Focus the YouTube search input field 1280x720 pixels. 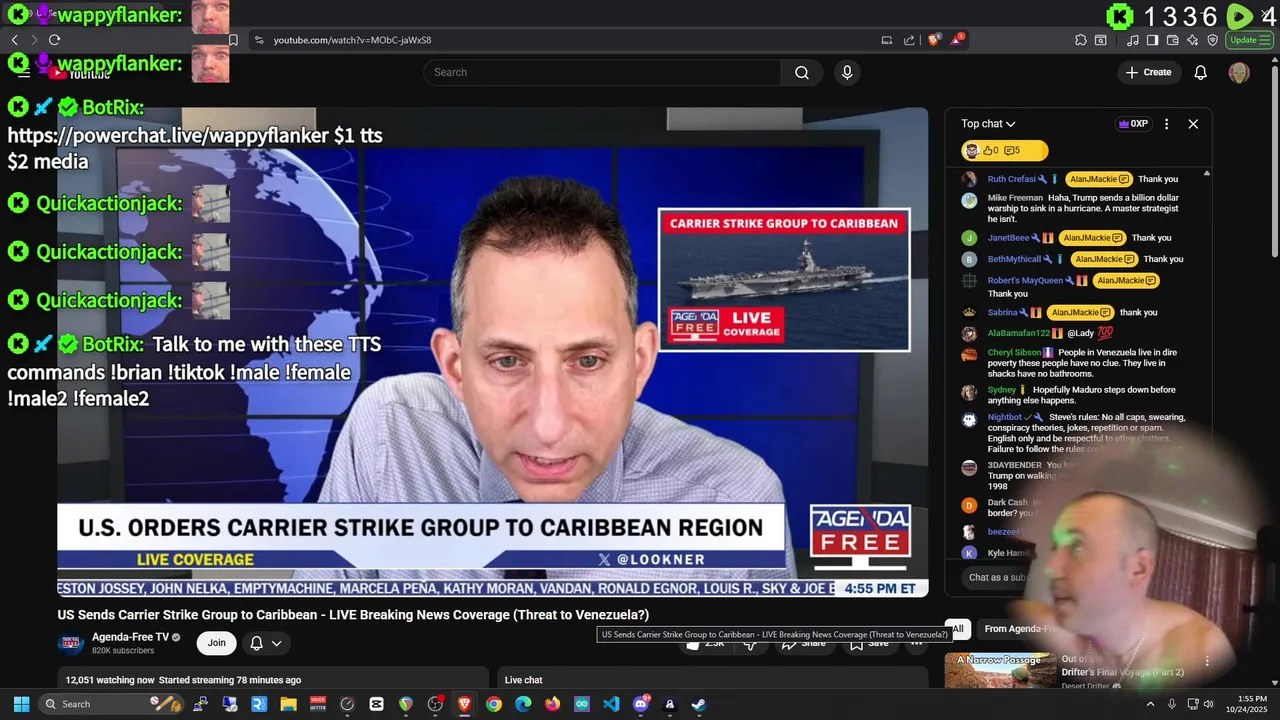(602, 72)
